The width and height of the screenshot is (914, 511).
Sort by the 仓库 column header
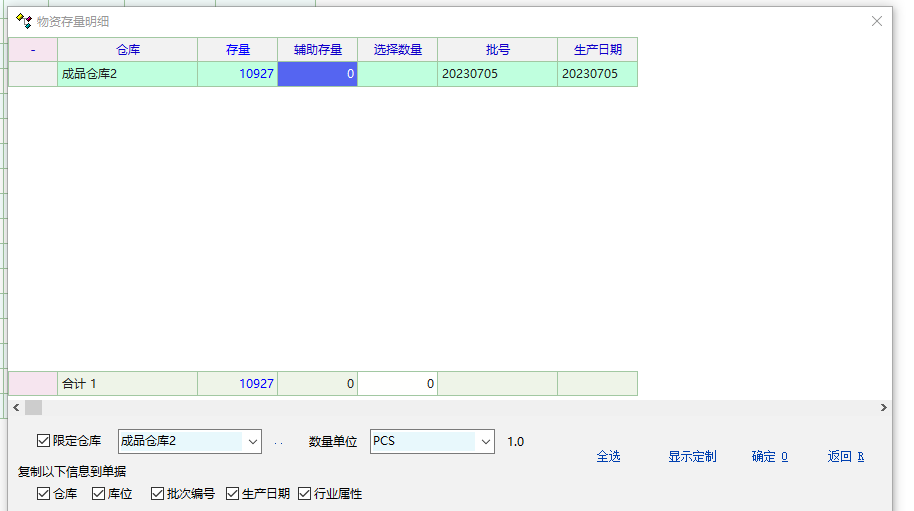[x=128, y=49]
